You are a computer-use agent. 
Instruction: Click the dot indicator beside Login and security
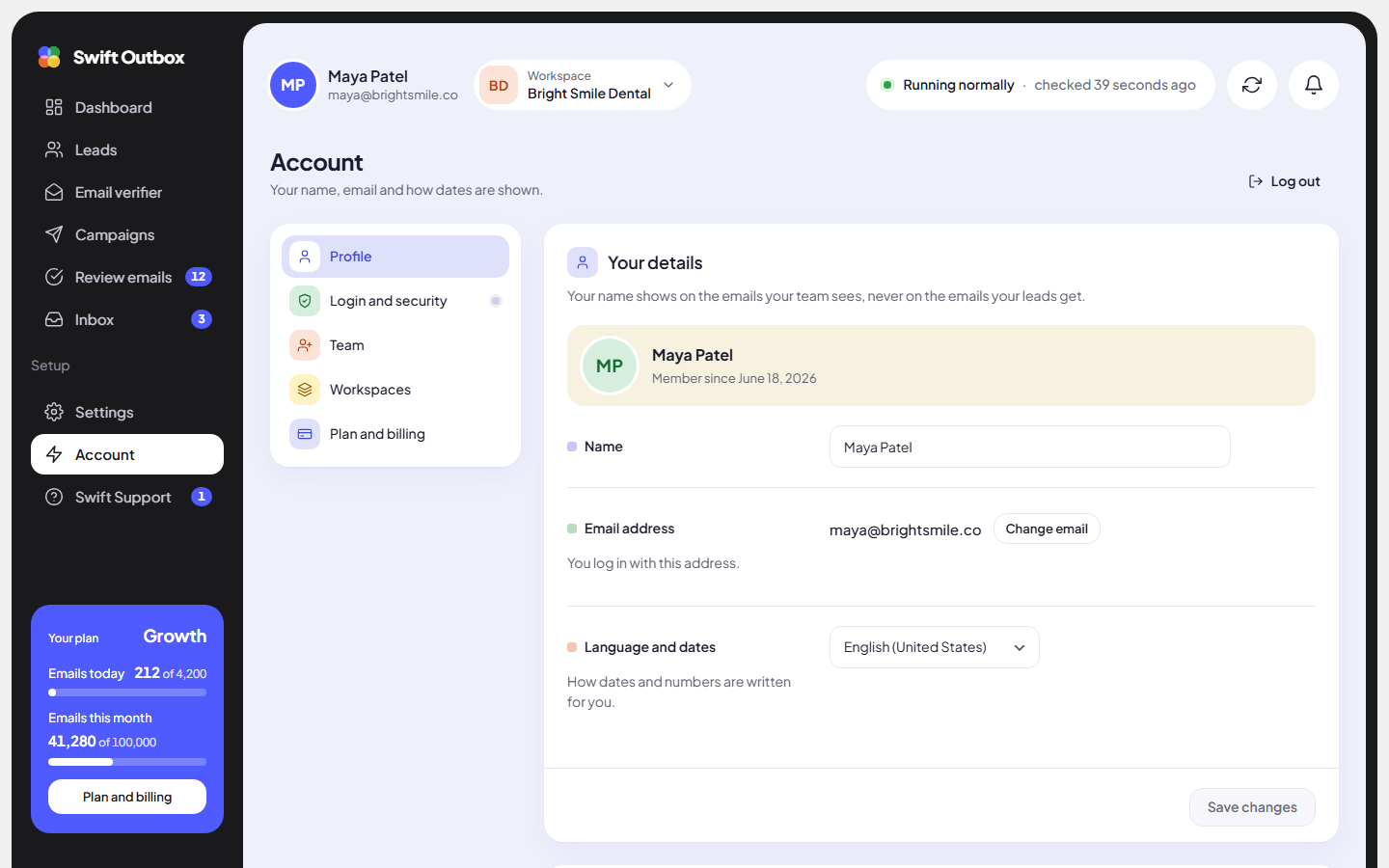pyautogui.click(x=496, y=301)
